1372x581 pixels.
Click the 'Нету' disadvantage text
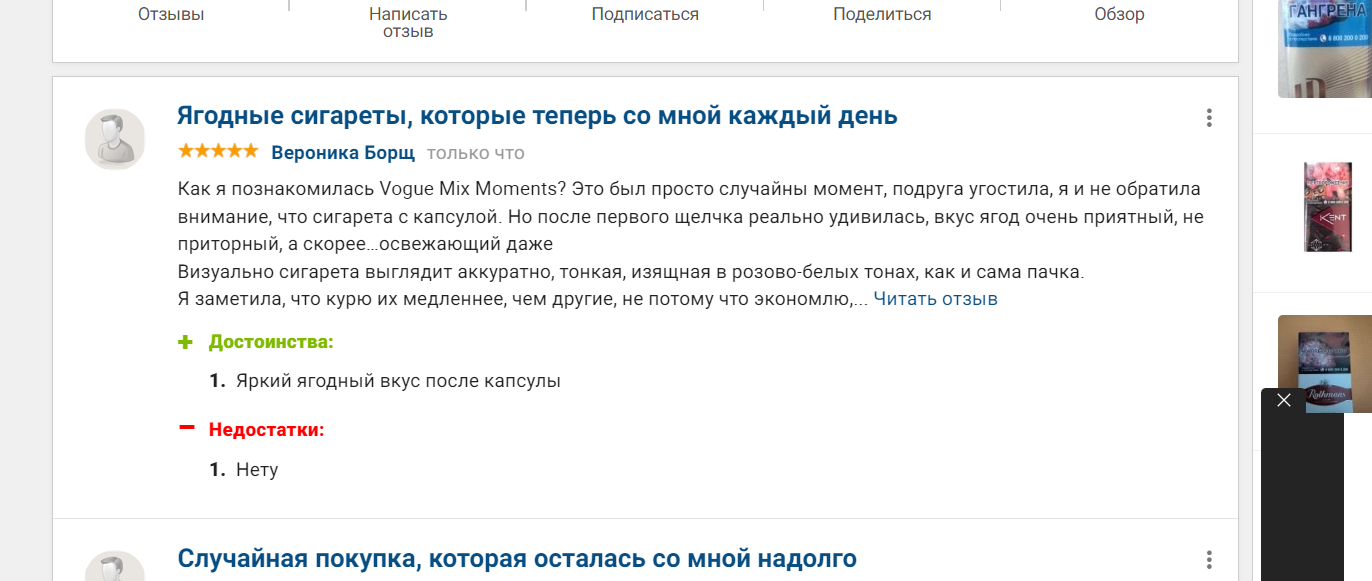(257, 469)
